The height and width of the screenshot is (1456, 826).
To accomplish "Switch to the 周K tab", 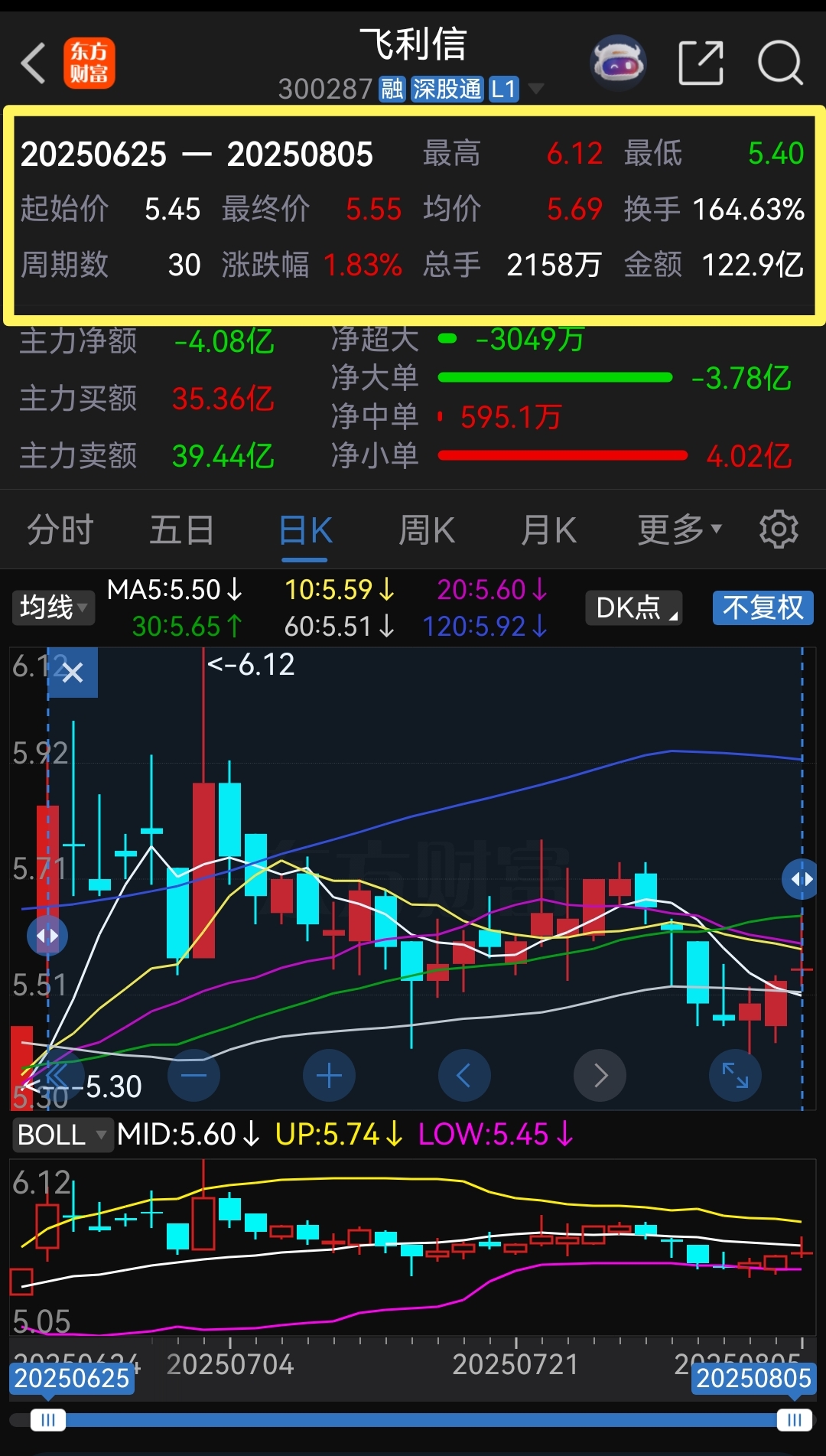I will point(427,529).
